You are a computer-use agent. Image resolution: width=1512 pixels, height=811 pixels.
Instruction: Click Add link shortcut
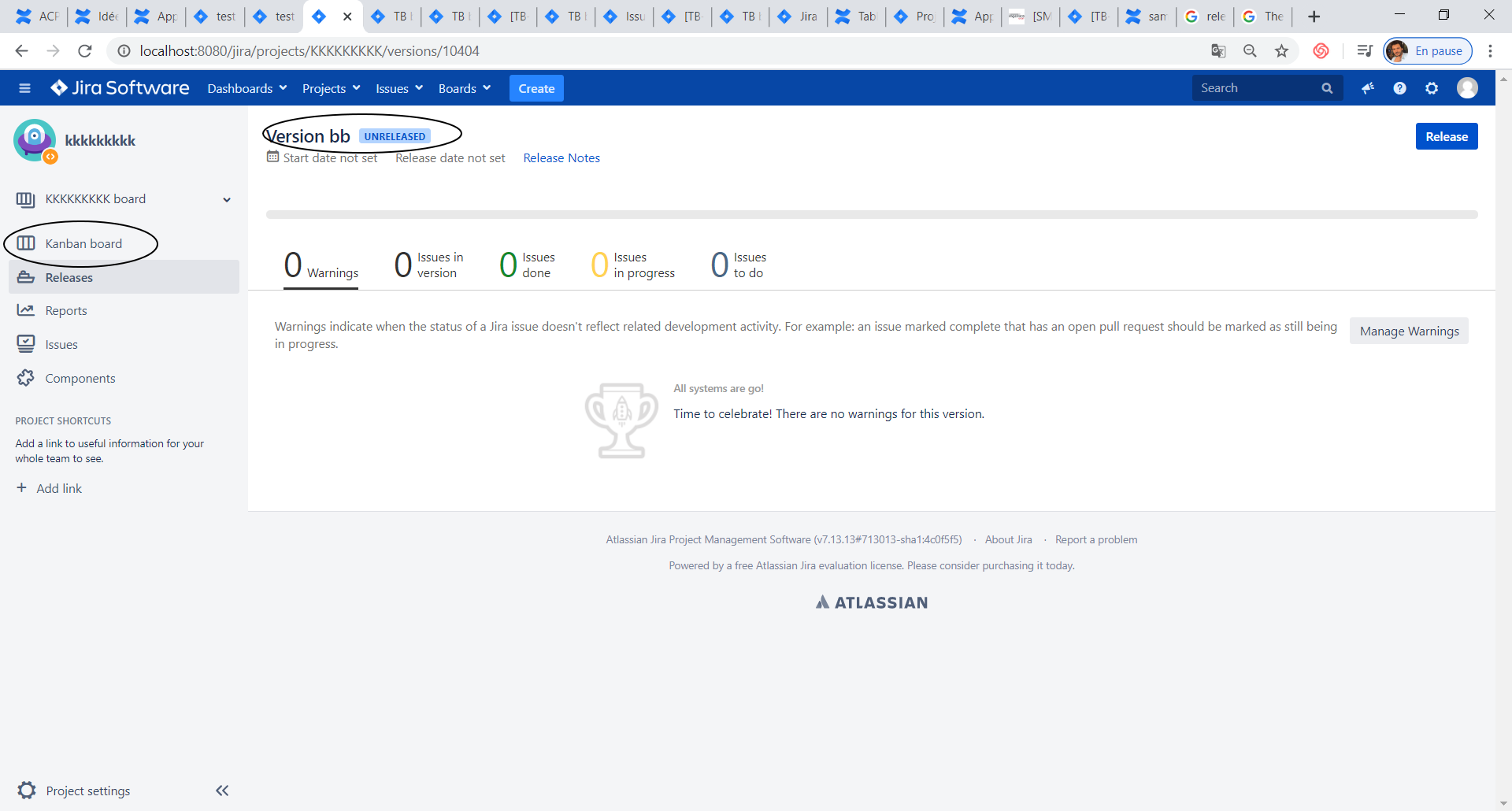(x=49, y=488)
